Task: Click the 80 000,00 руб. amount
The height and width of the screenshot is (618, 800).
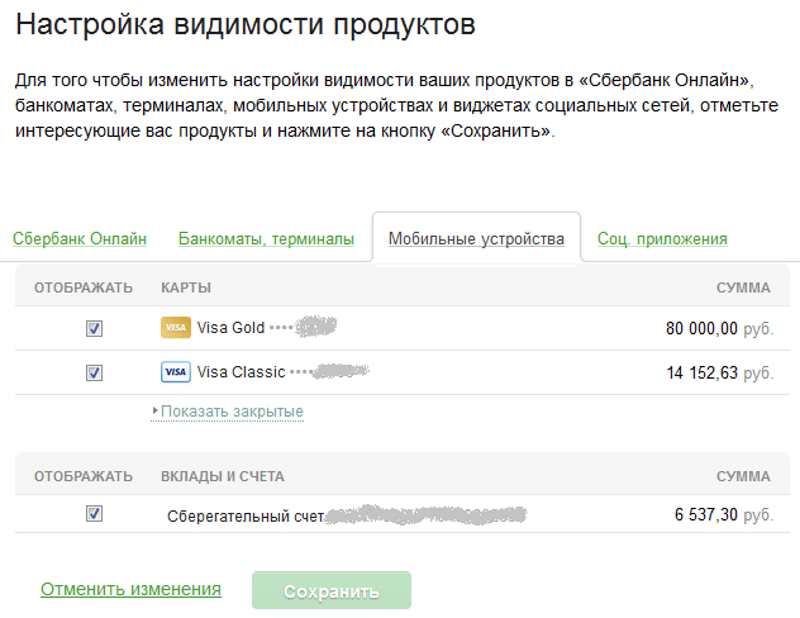Action: click(x=719, y=329)
